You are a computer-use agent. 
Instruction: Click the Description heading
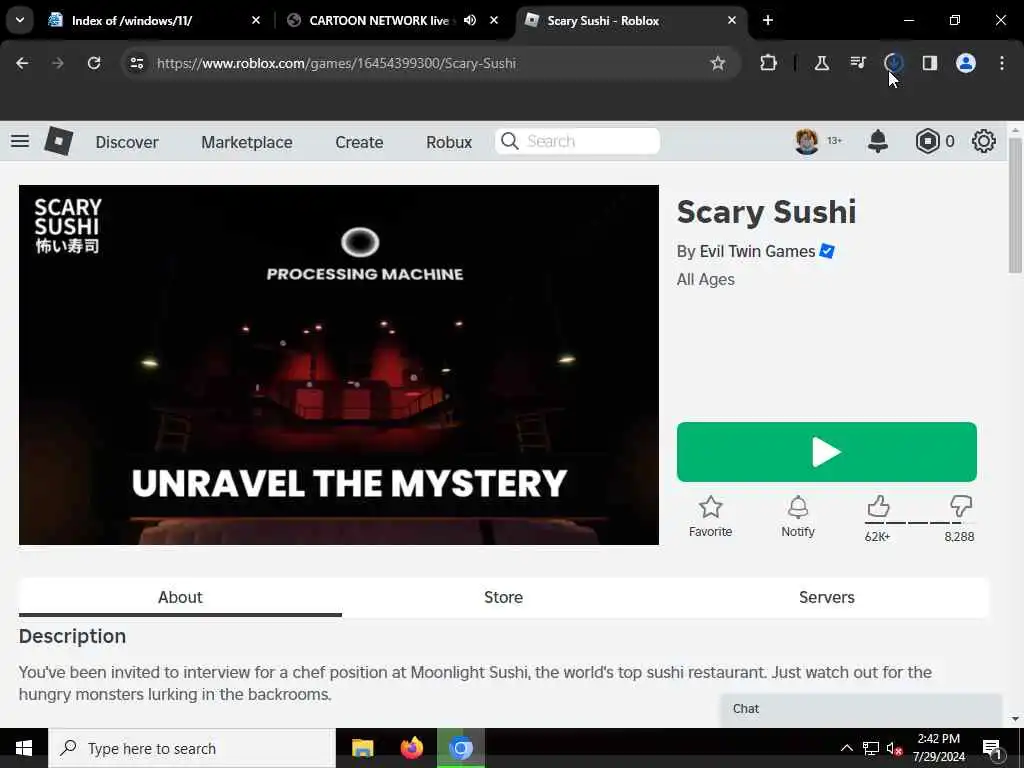(72, 636)
